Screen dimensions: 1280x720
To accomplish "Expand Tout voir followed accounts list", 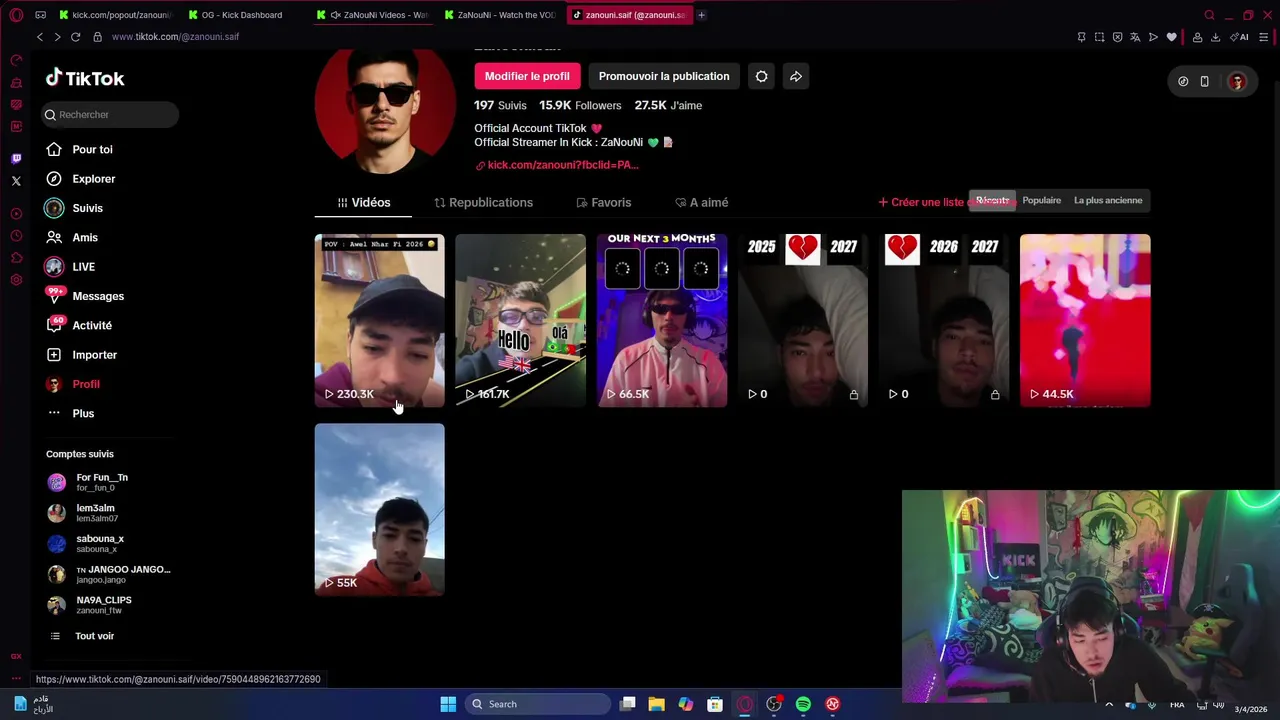I will tap(94, 636).
